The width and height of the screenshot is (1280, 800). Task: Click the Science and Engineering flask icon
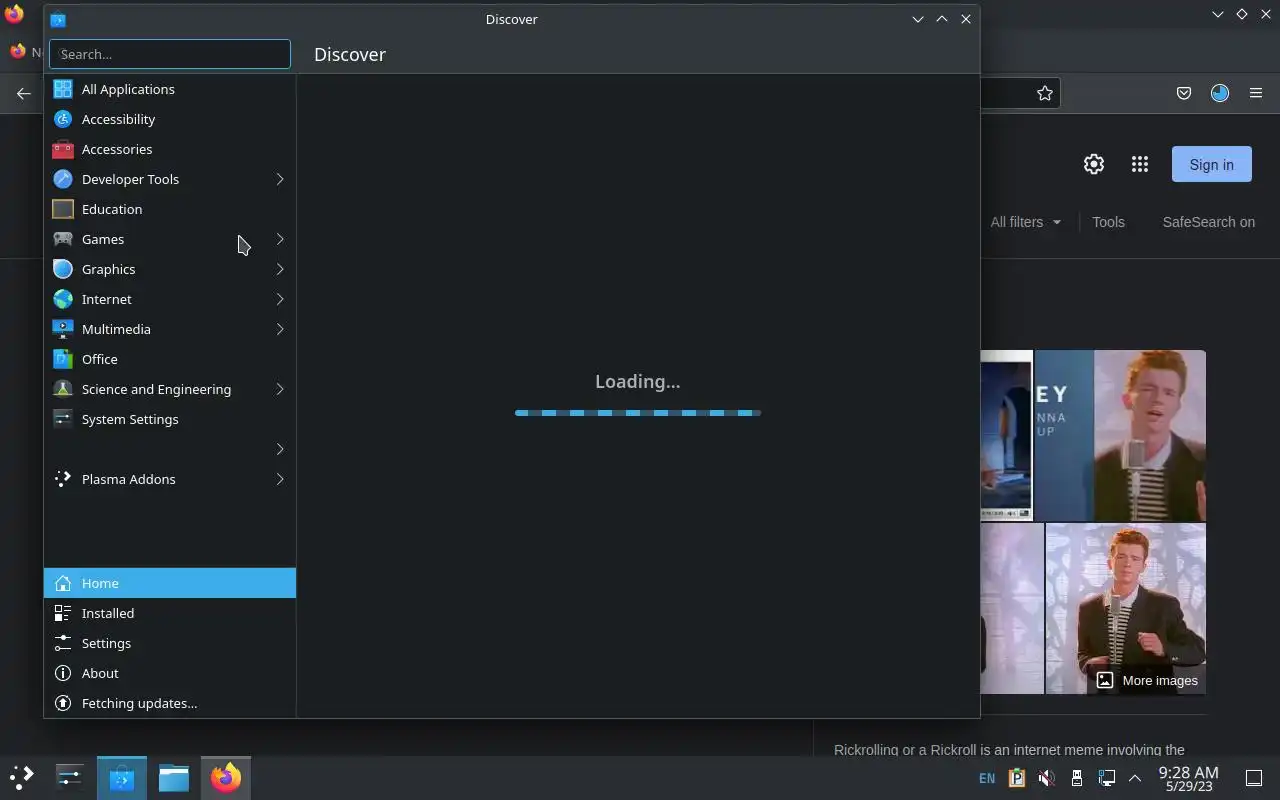click(63, 389)
